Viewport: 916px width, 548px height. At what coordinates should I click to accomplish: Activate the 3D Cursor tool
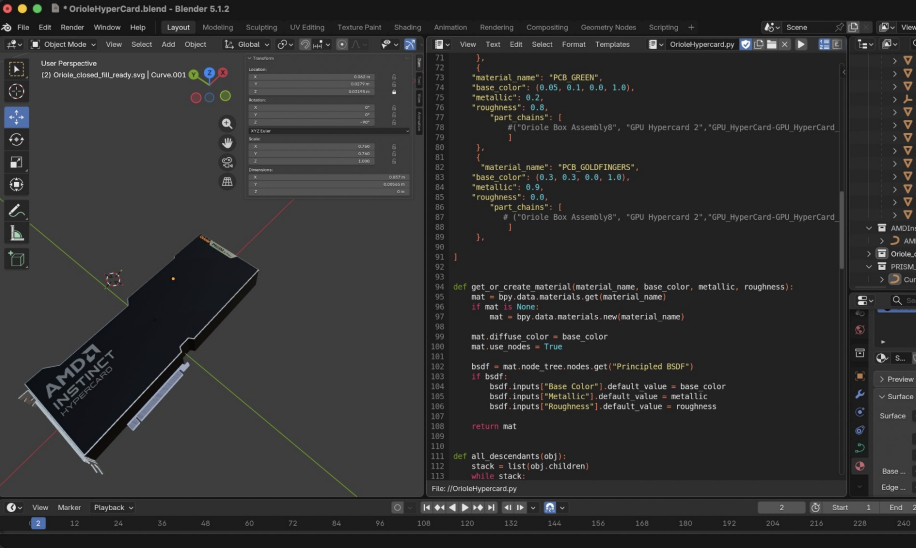click(16, 92)
